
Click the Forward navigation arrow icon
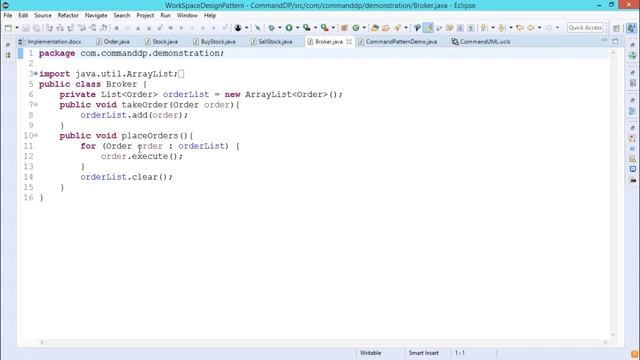(x=549, y=28)
